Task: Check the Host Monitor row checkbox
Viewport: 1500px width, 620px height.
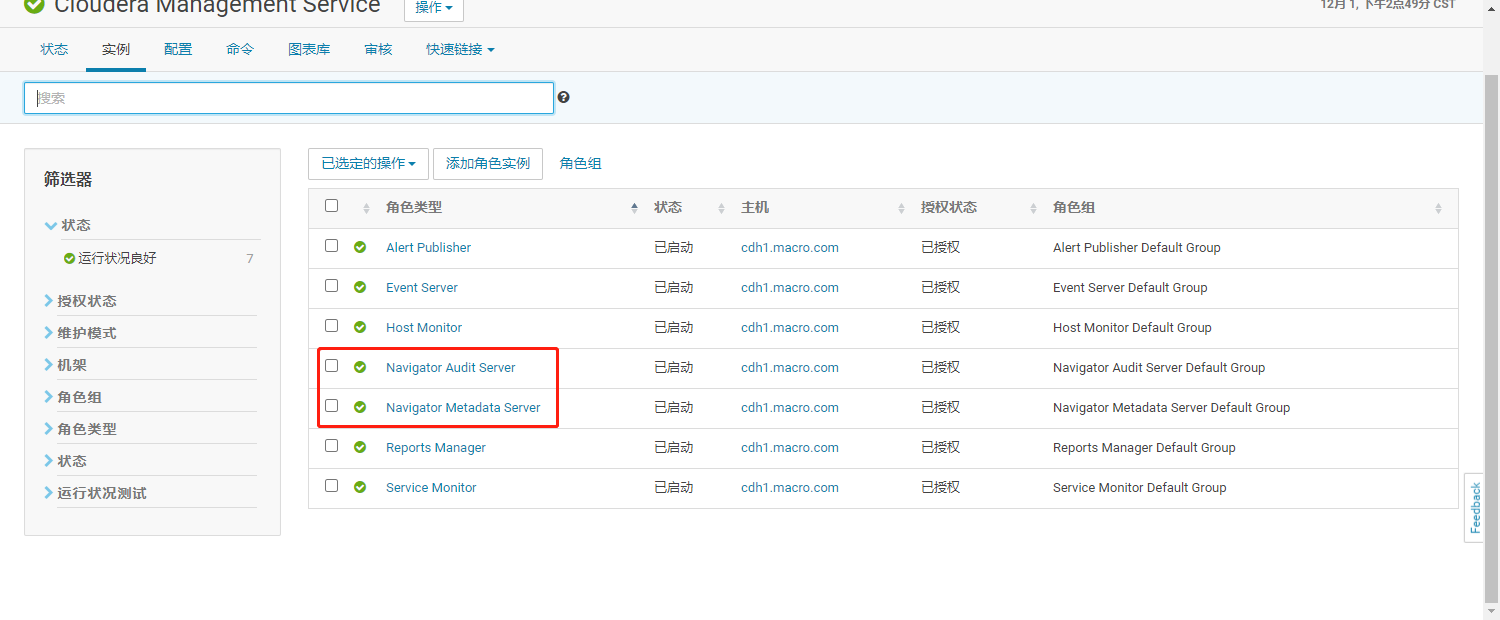Action: [x=332, y=326]
